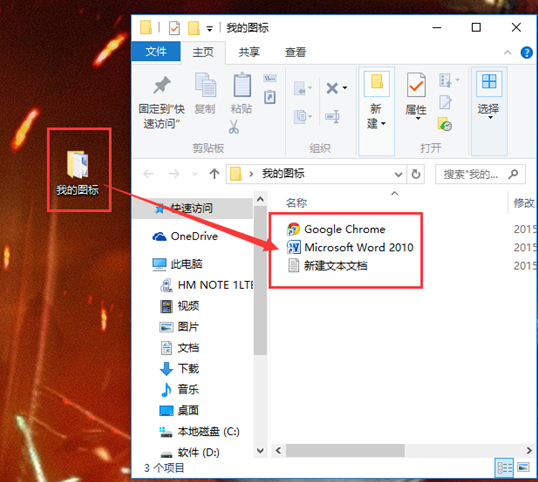Click the Copy icon in the ribbon
The width and height of the screenshot is (538, 482).
[x=205, y=84]
